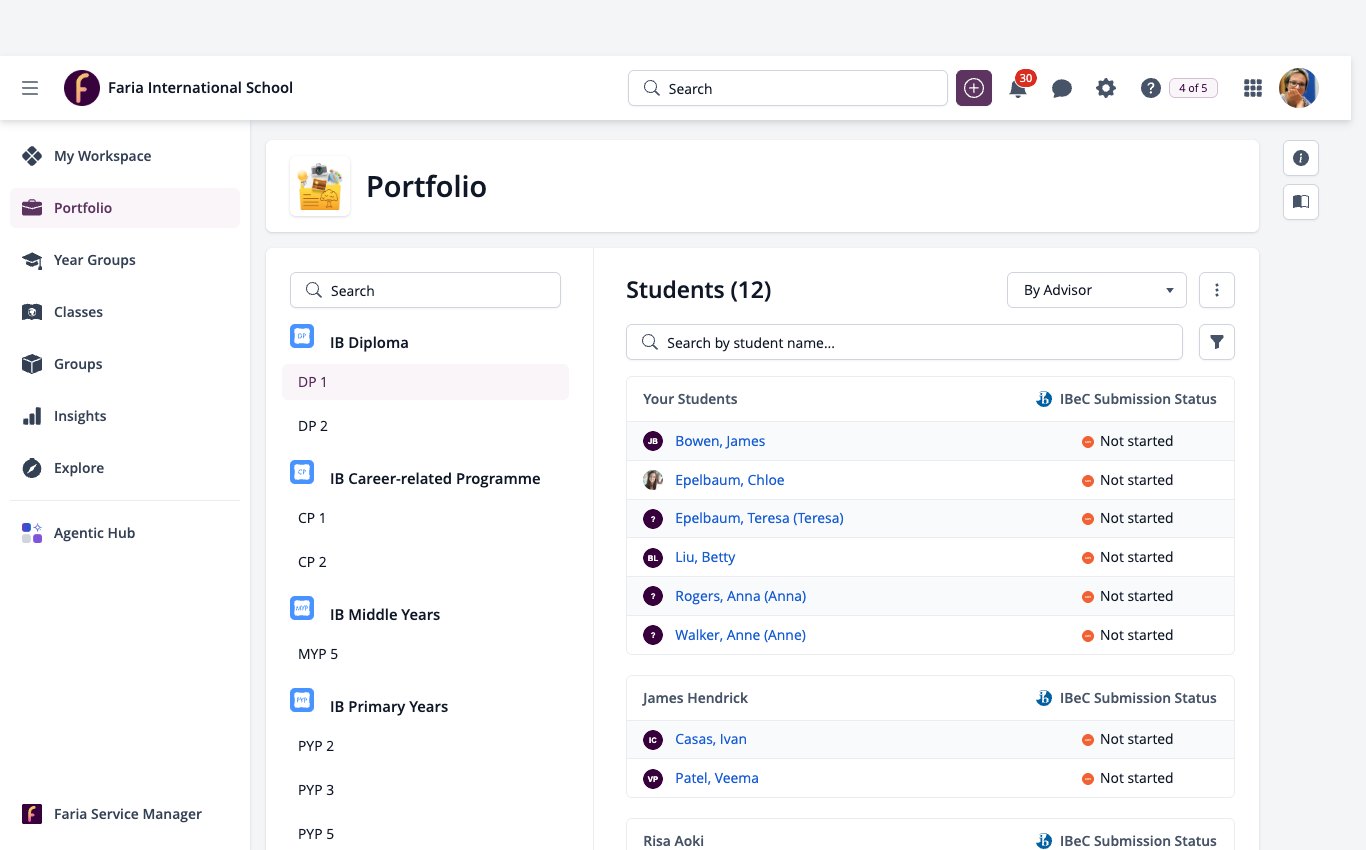Select PYP 3 year group

[x=425, y=790]
